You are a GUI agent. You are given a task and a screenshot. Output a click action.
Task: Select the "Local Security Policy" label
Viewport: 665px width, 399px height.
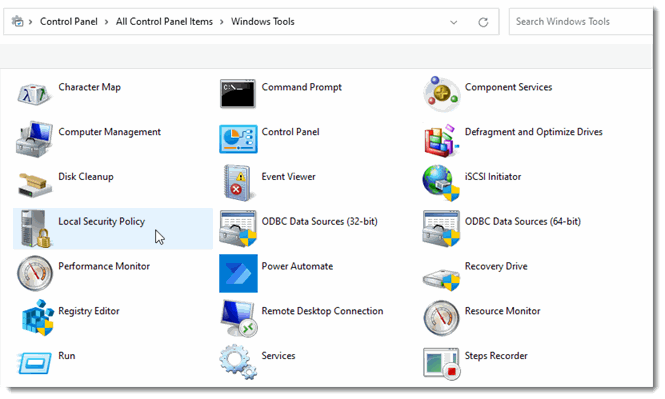(101, 221)
